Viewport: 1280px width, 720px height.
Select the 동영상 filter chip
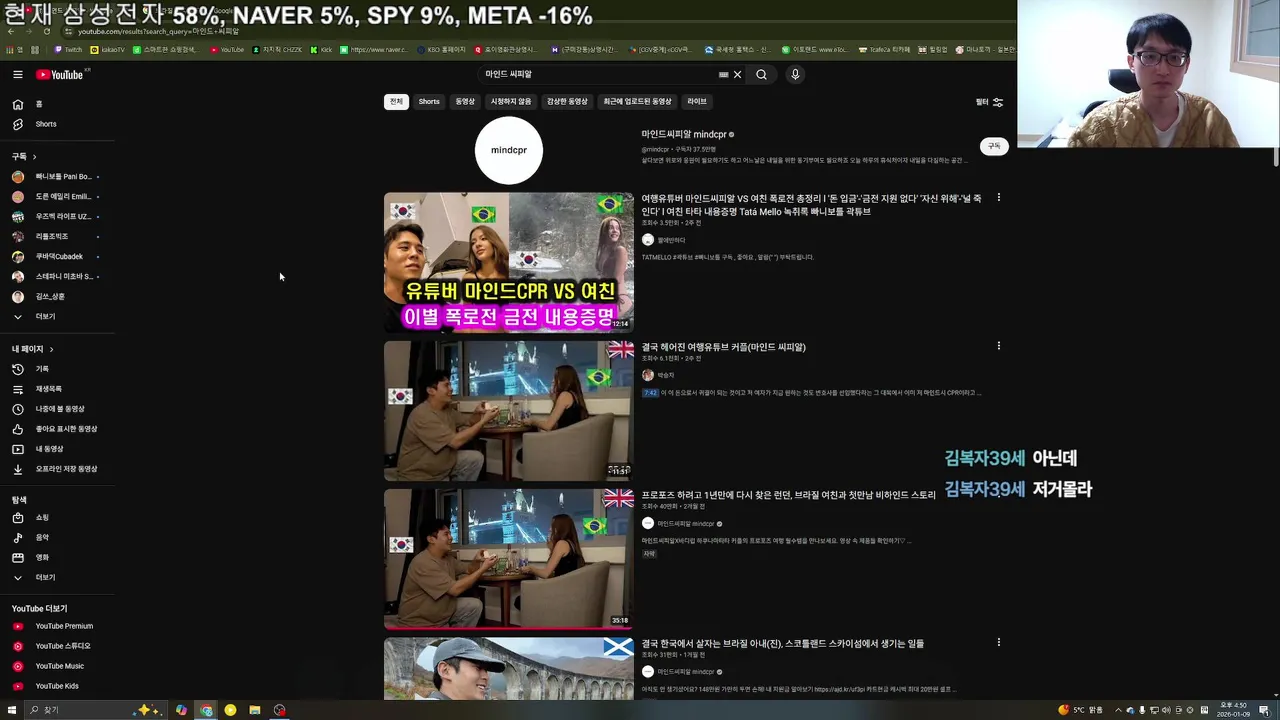(465, 102)
